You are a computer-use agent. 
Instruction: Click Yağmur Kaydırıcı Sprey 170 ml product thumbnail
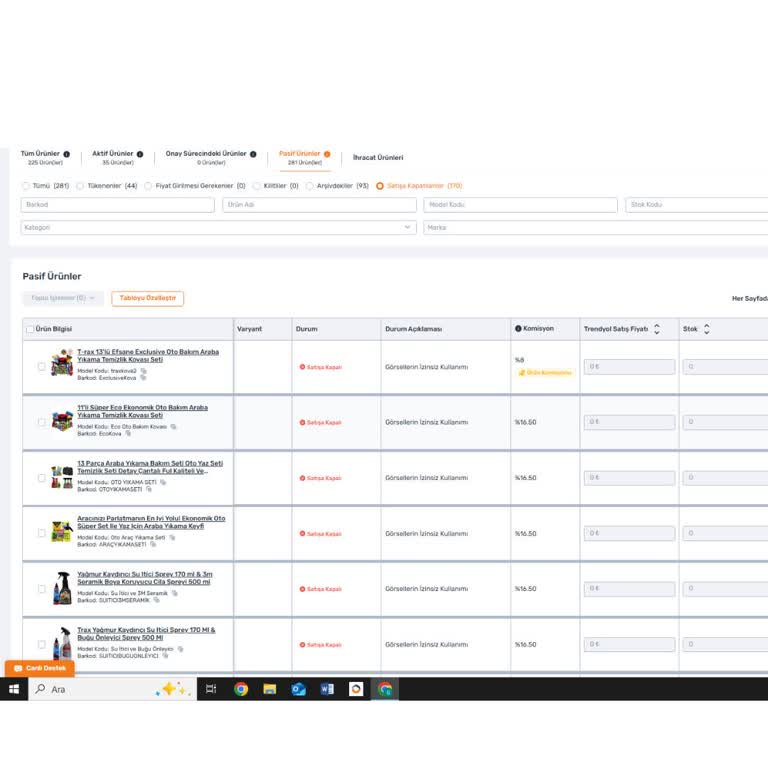[x=62, y=588]
